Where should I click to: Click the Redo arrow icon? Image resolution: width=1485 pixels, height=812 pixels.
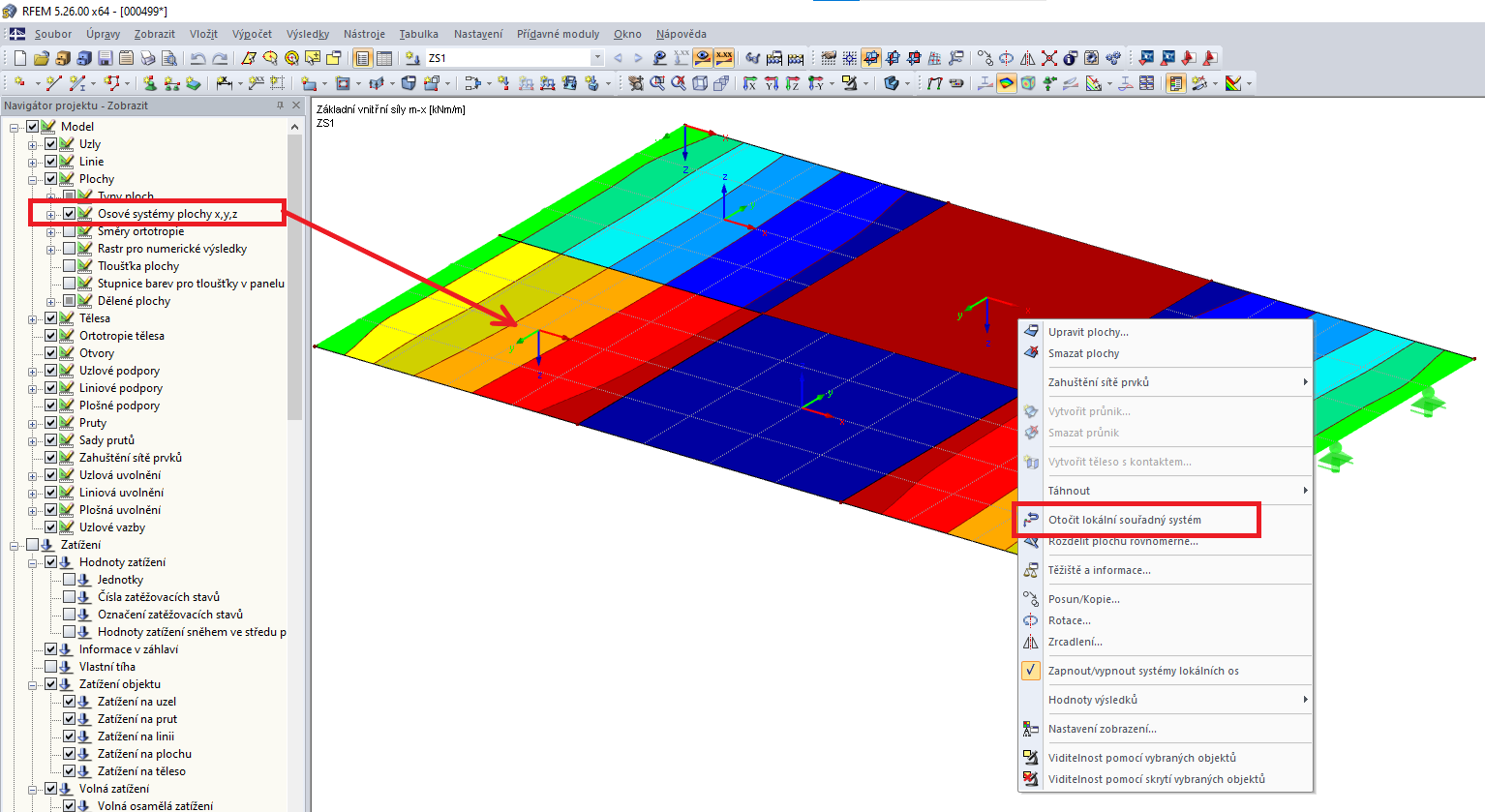(220, 58)
